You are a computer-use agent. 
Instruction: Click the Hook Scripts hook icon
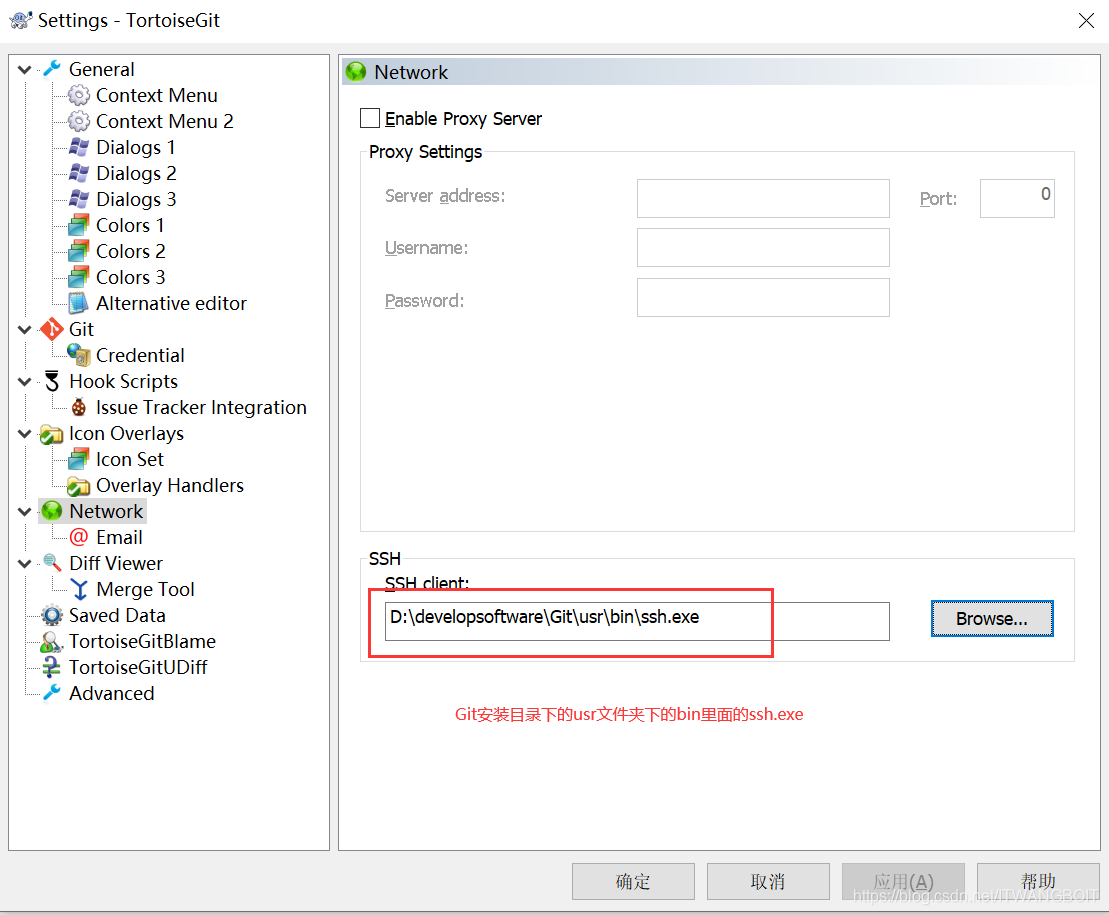tap(52, 381)
